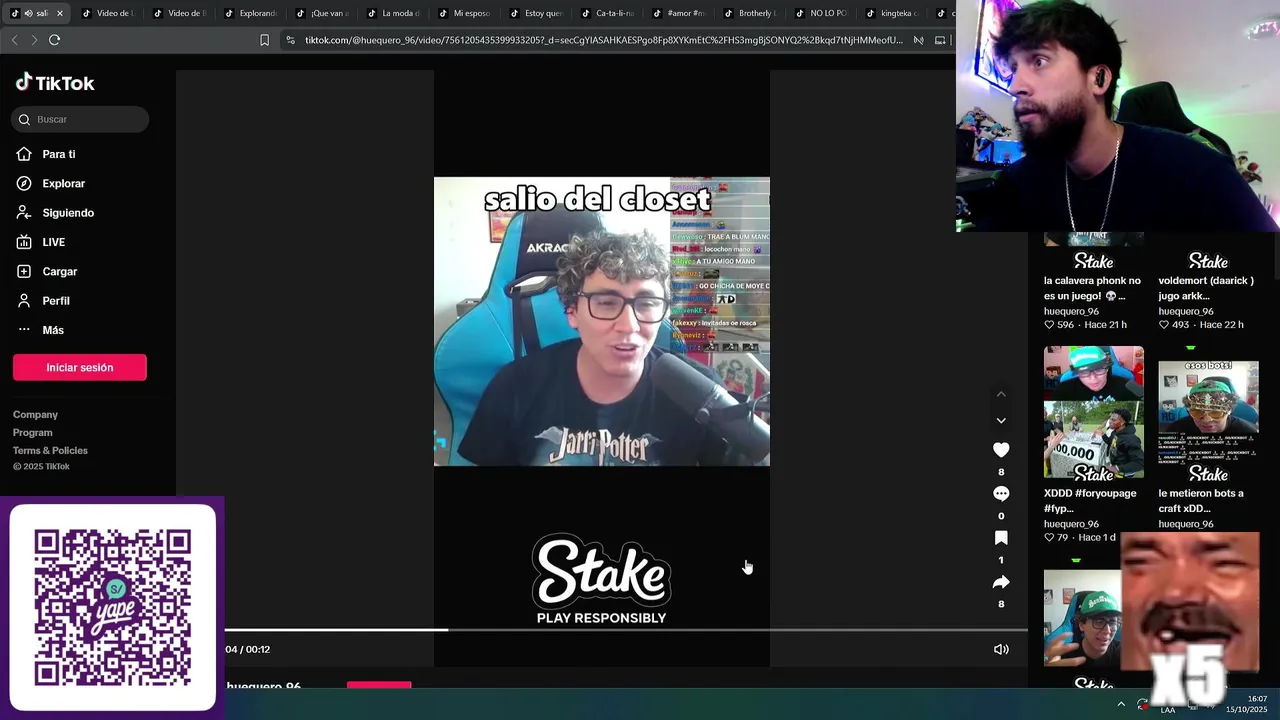1280x720 pixels.
Task: Mute the video with speaker icon
Action: click(x=1001, y=649)
